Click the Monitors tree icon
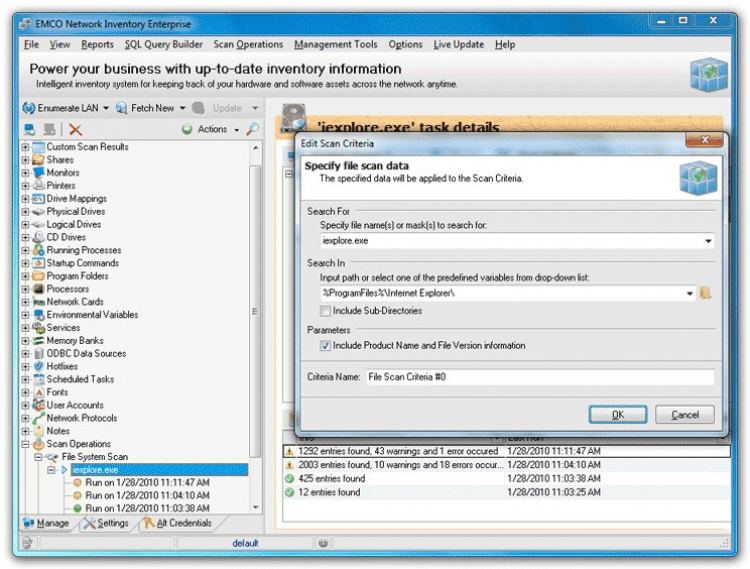Screen dimensions: 750x569 (38, 173)
